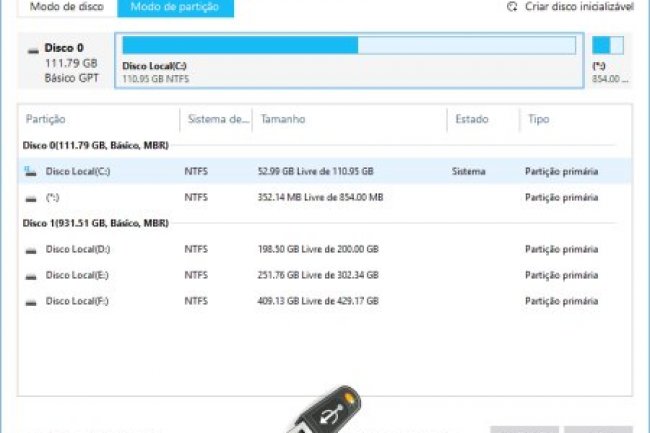Screen dimensions: 650x433
Task: Click the Disco Local(C:) system drive icon
Action: pos(30,172)
